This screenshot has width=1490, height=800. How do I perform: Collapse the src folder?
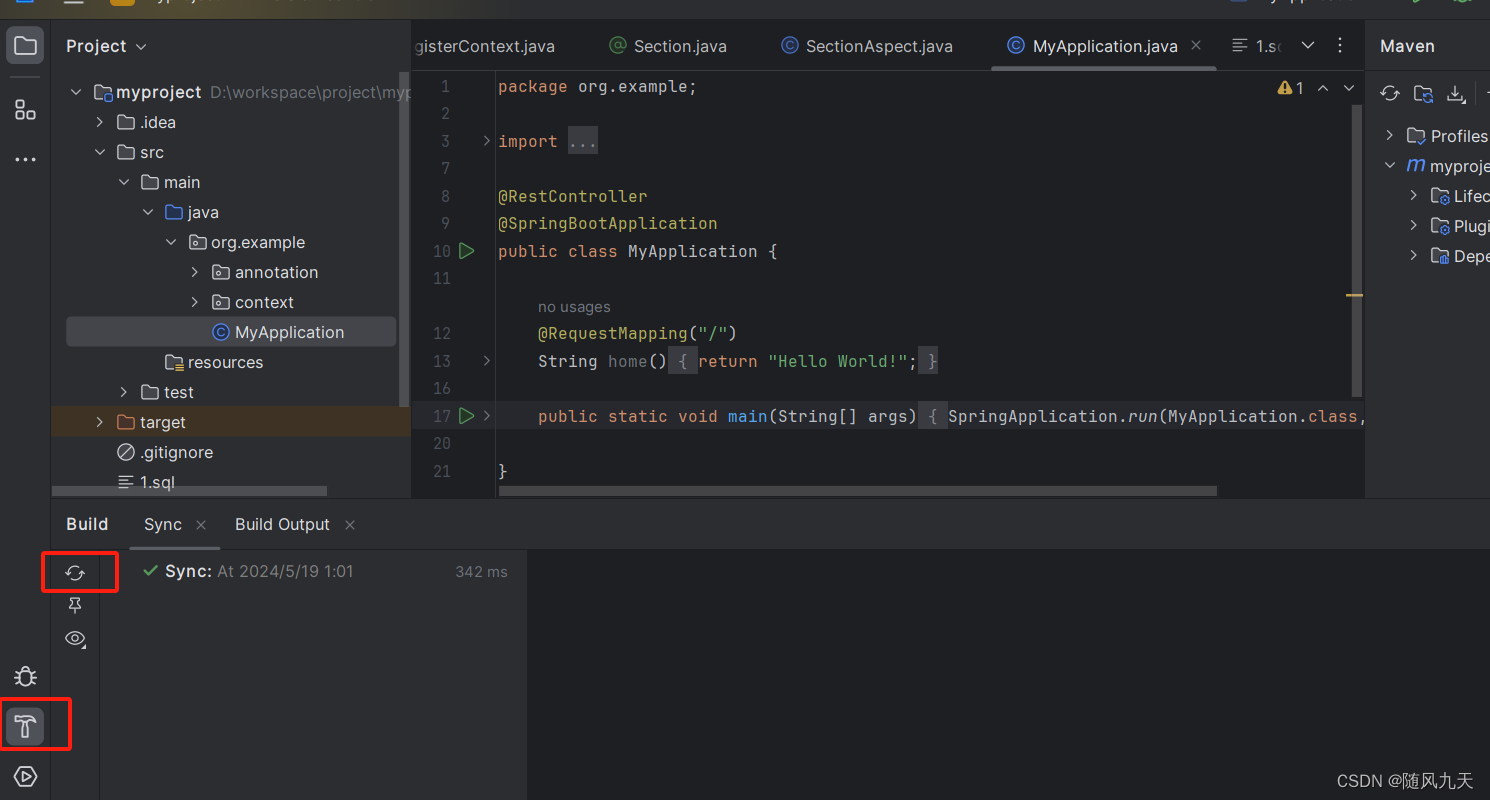(100, 152)
